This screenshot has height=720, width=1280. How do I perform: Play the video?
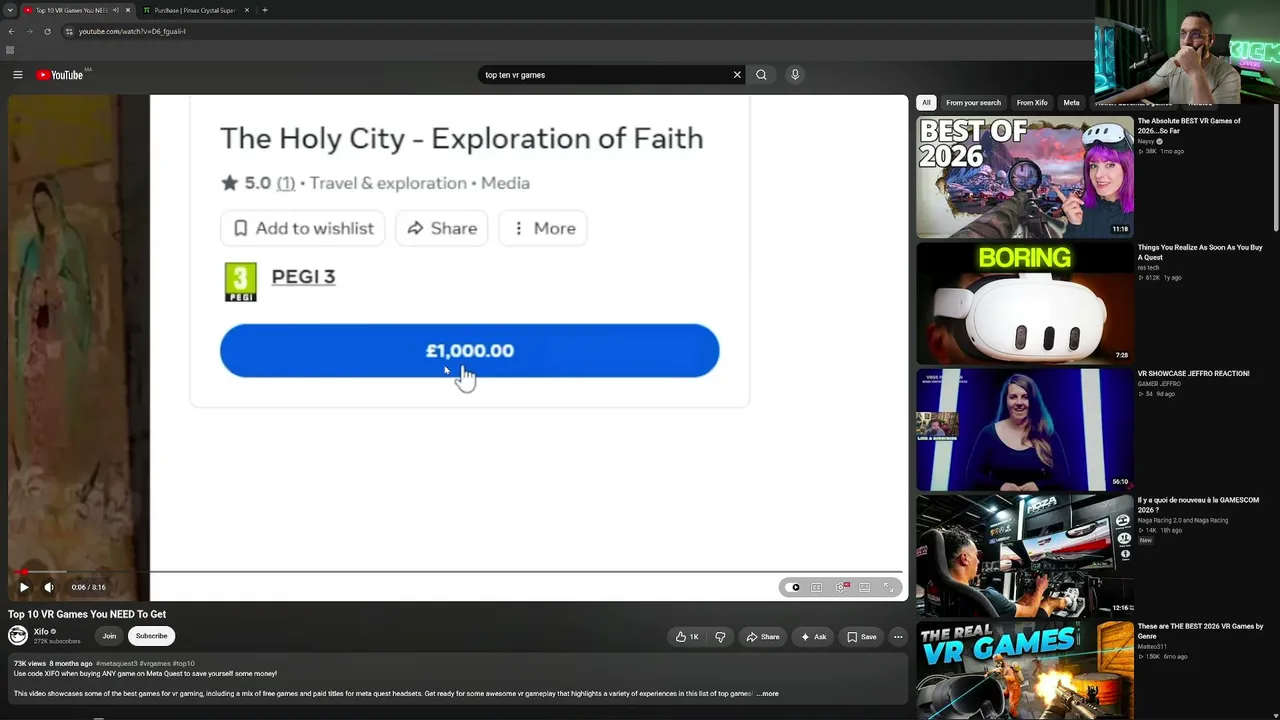coord(24,587)
